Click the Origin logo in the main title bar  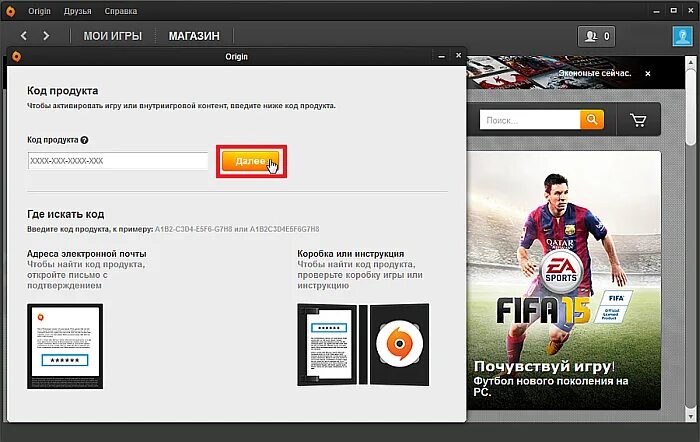(10, 11)
